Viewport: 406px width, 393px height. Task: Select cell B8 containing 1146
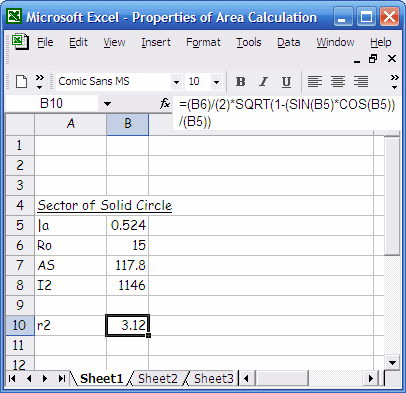pos(128,285)
